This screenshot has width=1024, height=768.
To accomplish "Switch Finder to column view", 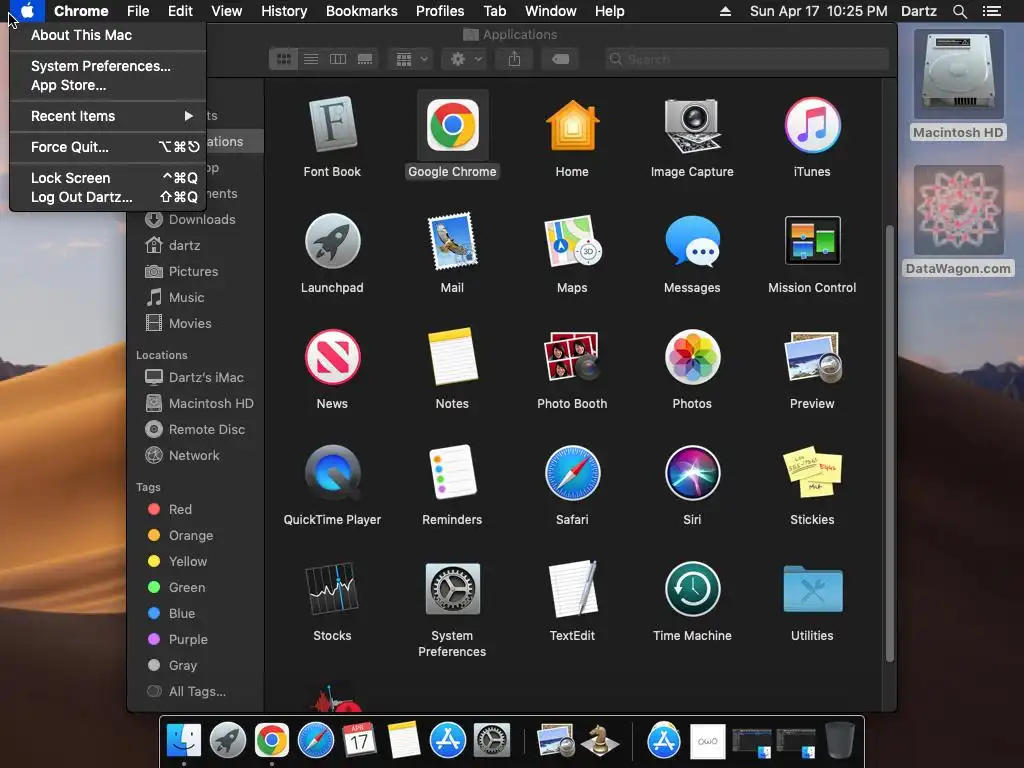I will click(338, 59).
